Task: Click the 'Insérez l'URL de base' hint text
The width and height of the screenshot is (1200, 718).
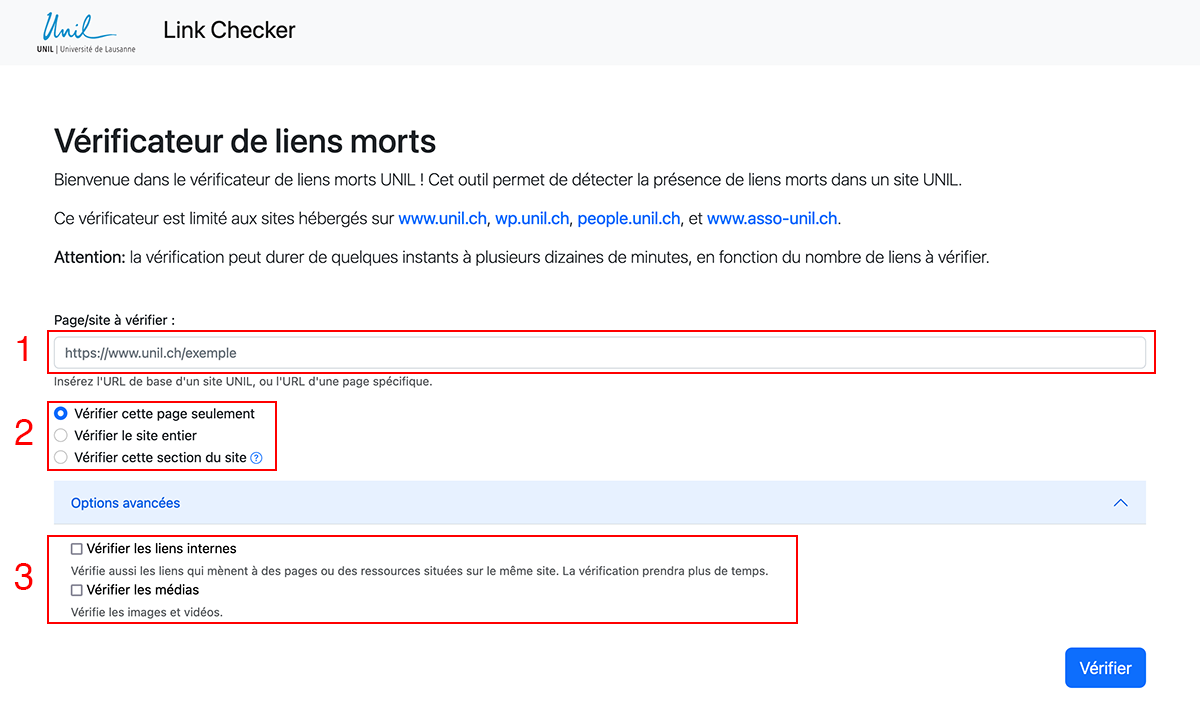Action: point(243,381)
